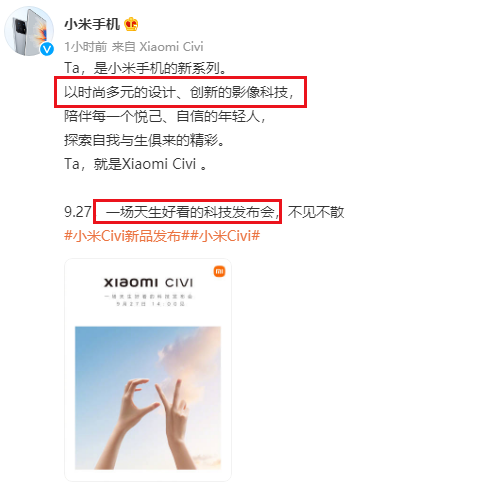Click the 陪伴每一个悦己 text line
This screenshot has height=489, width=504.
(x=165, y=116)
